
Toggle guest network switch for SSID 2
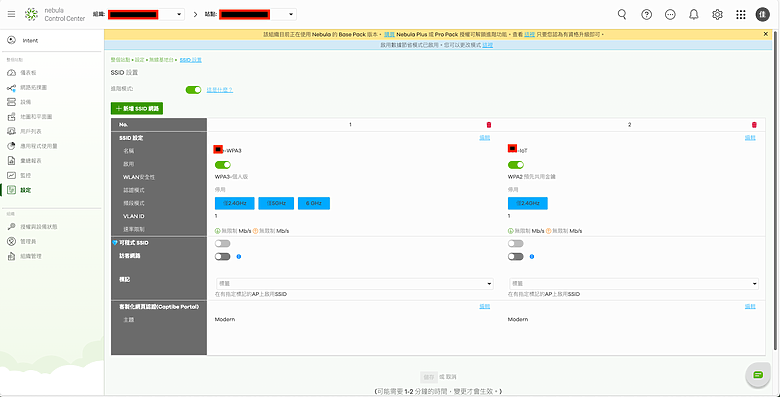pyautogui.click(x=515, y=257)
